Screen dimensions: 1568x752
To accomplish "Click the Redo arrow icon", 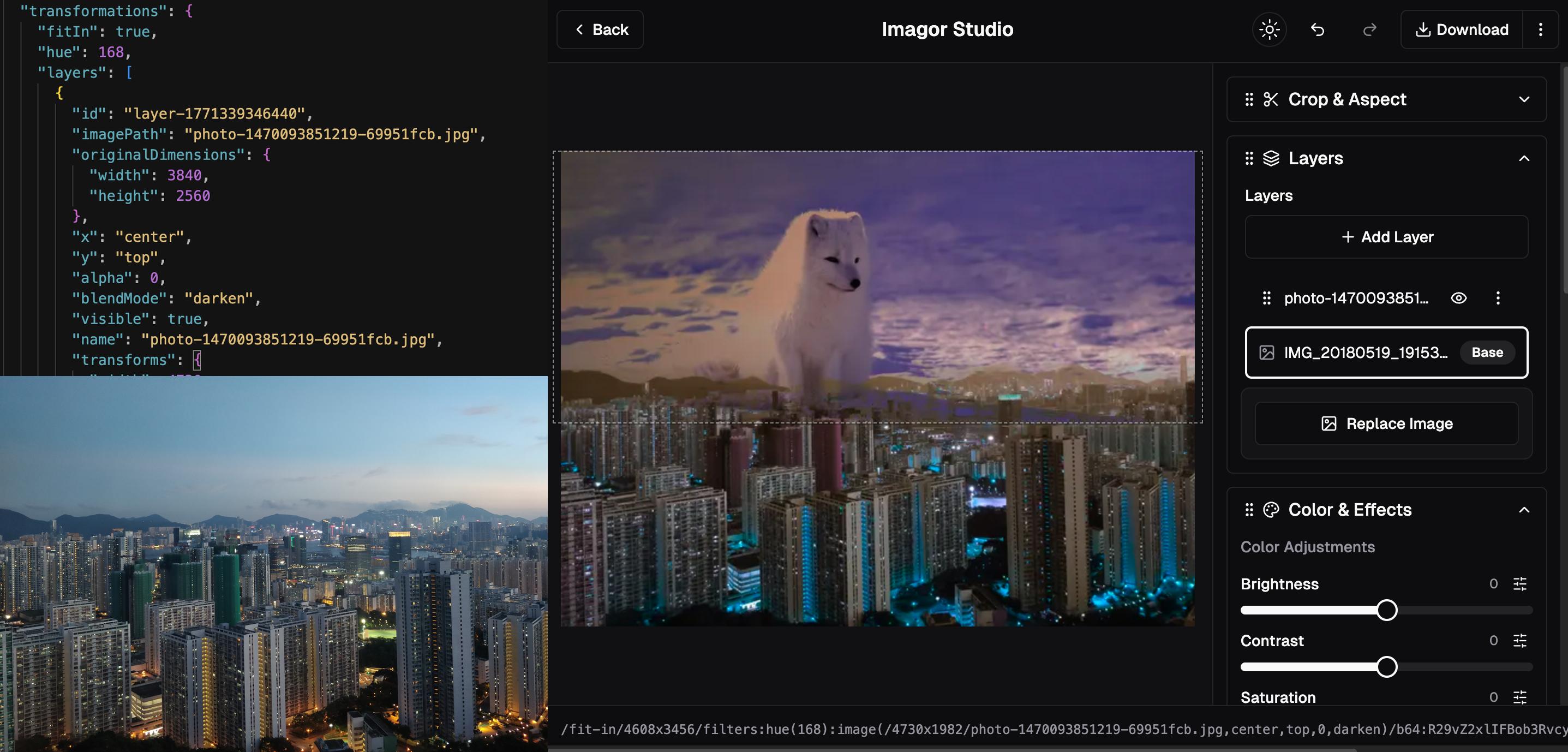I will pyautogui.click(x=1369, y=29).
